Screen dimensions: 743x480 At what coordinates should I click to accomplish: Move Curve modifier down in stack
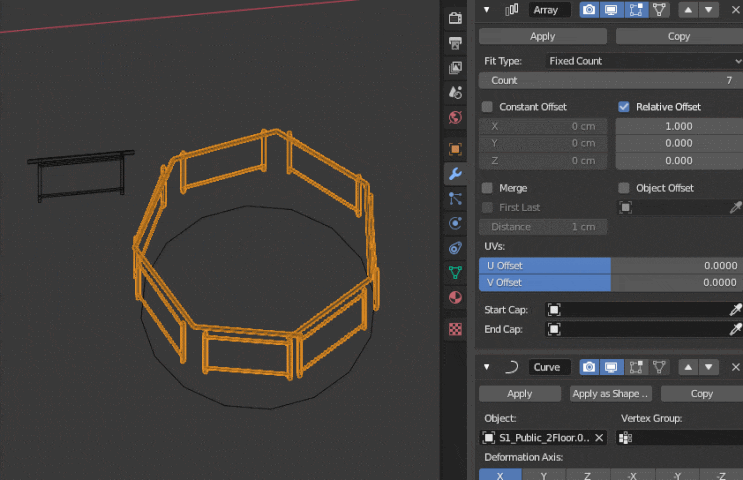708,367
